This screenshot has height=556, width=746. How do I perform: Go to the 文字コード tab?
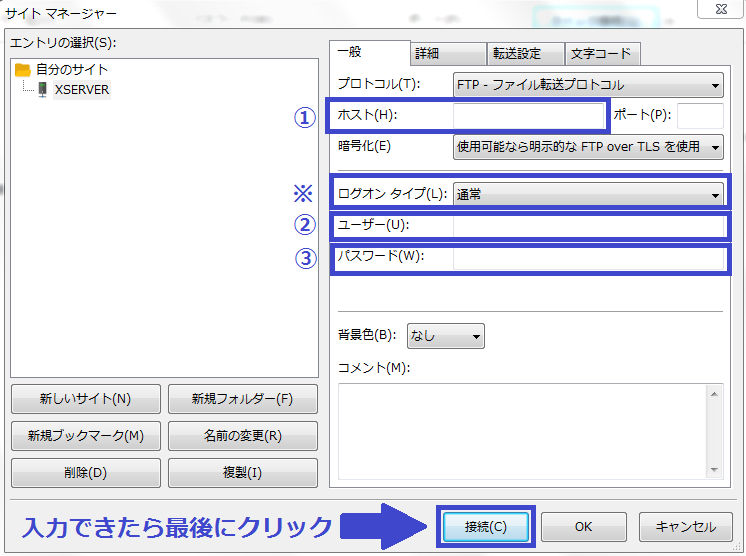pos(603,54)
